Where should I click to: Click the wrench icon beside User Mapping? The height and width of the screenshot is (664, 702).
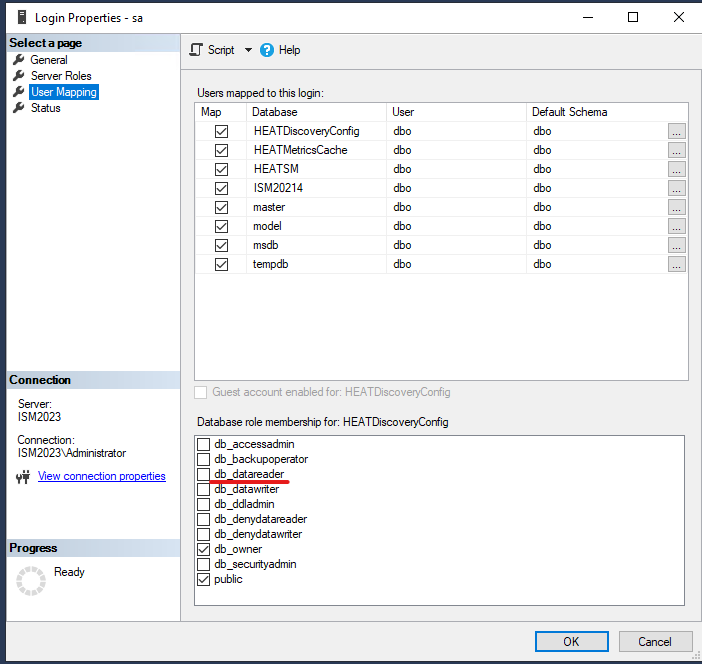click(x=18, y=92)
